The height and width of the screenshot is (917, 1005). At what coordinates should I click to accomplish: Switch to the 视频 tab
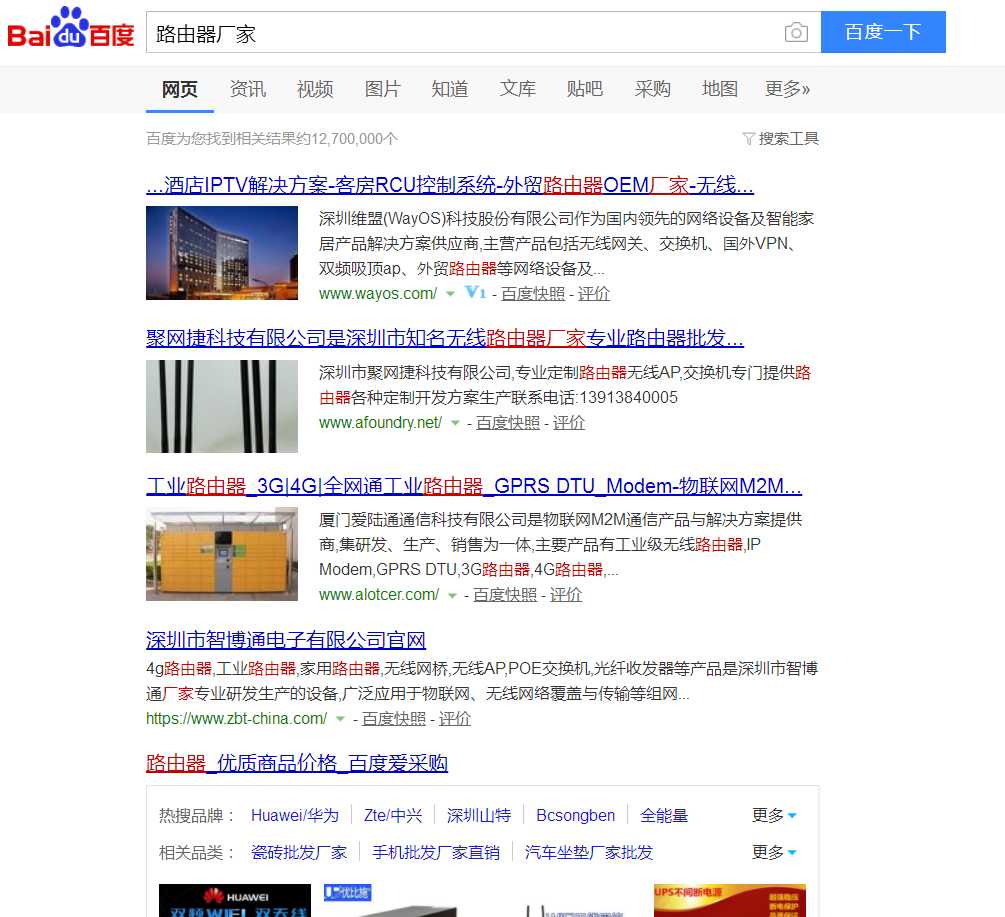315,89
